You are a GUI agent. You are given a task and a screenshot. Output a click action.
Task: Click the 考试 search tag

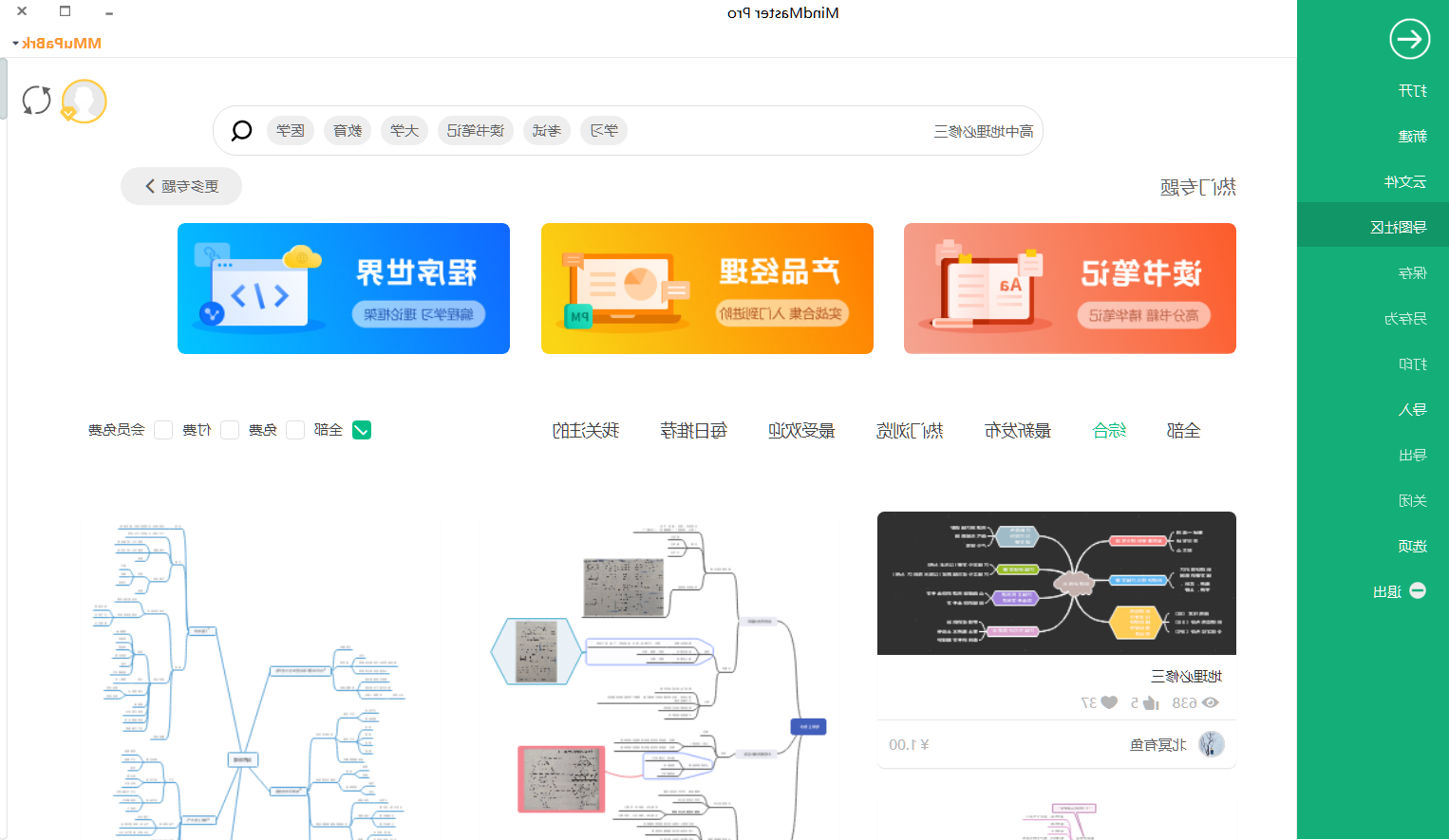[x=547, y=130]
